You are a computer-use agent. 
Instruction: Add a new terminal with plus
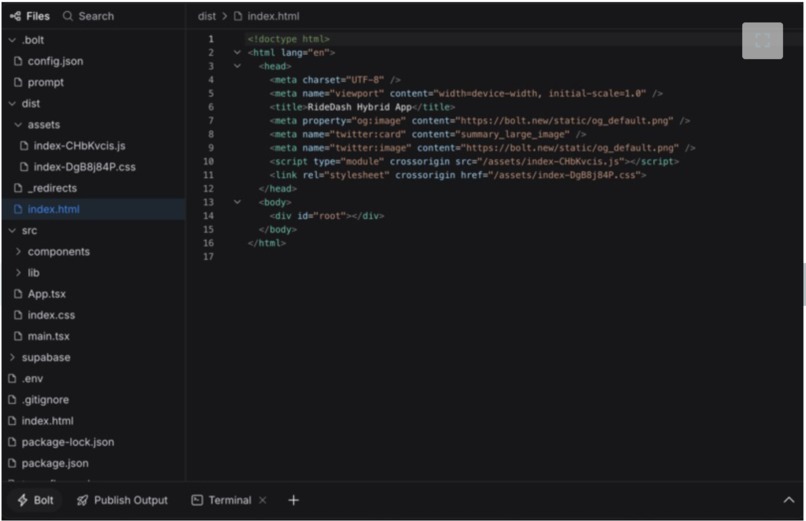point(293,500)
